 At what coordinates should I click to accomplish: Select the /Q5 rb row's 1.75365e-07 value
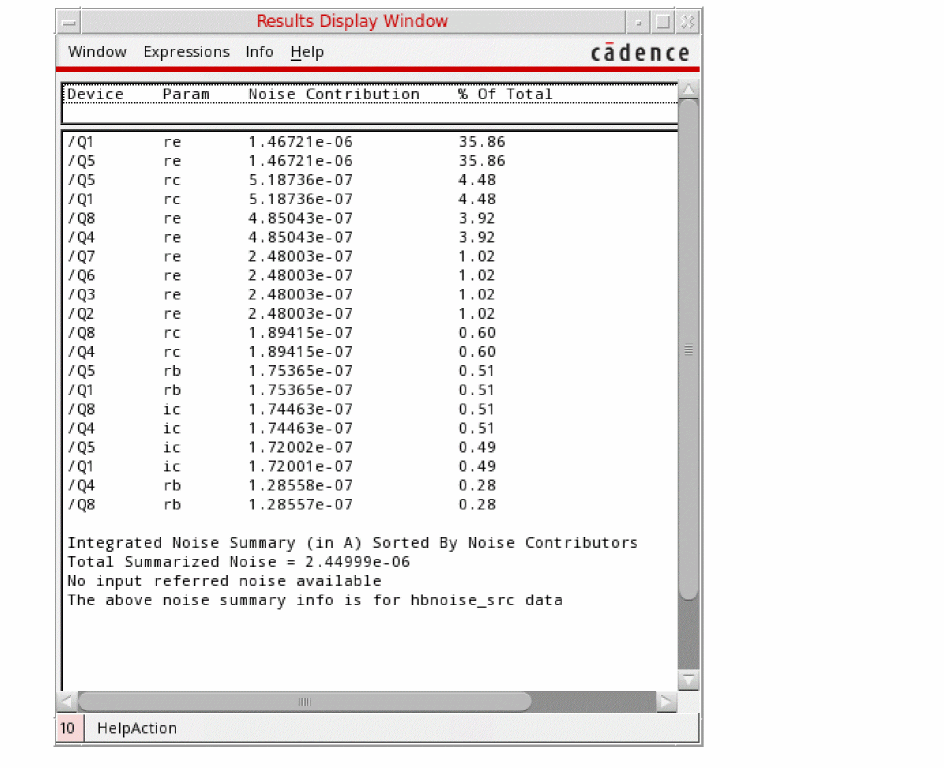coord(300,371)
